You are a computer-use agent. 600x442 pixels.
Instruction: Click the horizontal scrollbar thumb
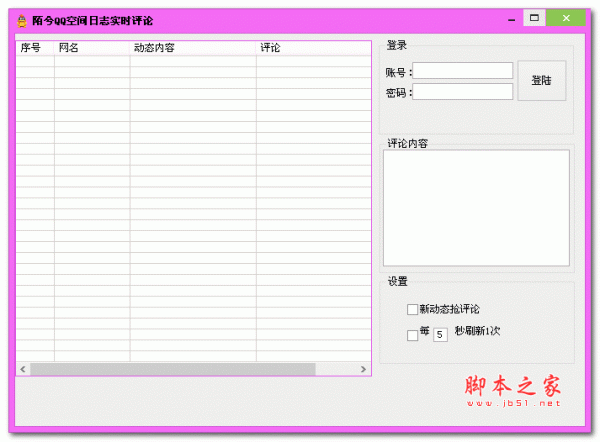173,369
